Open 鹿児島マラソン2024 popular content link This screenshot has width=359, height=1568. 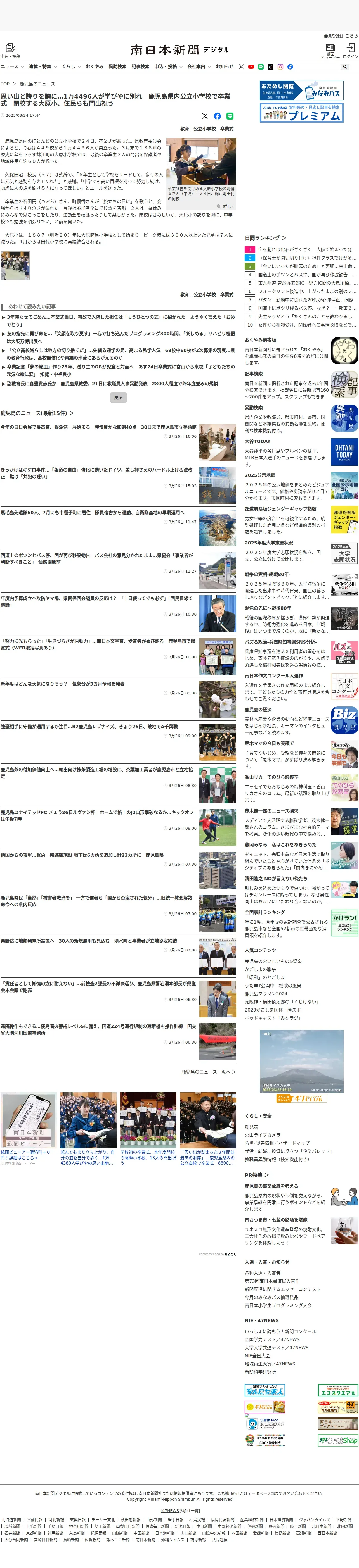pos(266,993)
